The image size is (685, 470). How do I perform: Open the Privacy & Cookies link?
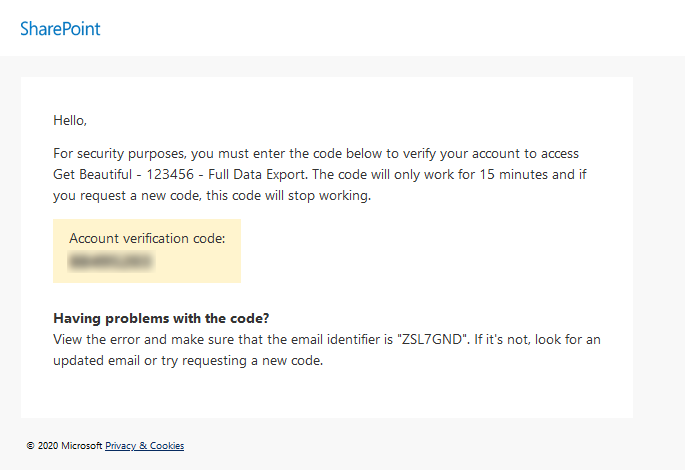pos(145,446)
